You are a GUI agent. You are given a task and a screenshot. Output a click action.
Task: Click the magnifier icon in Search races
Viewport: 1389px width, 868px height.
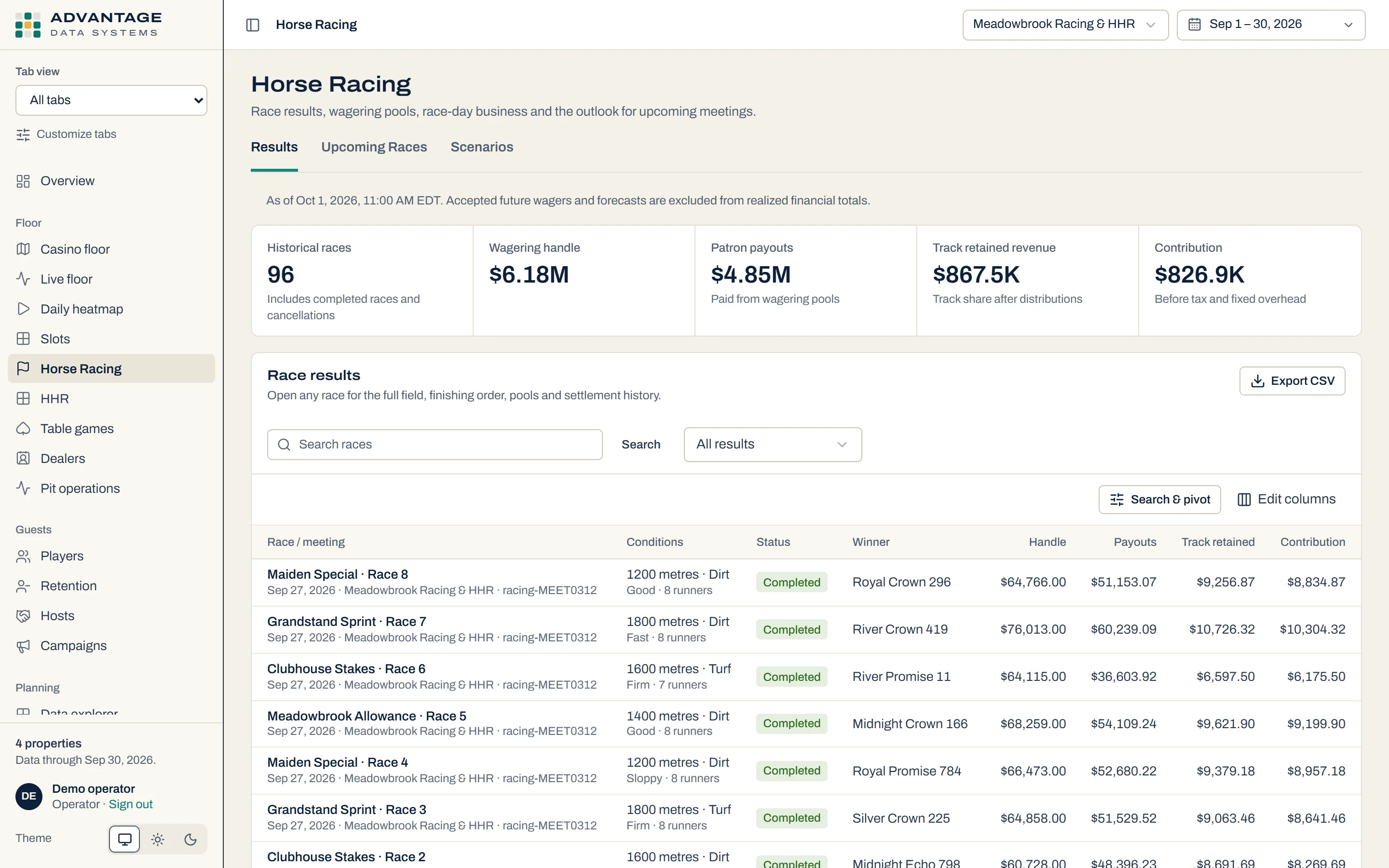284,445
